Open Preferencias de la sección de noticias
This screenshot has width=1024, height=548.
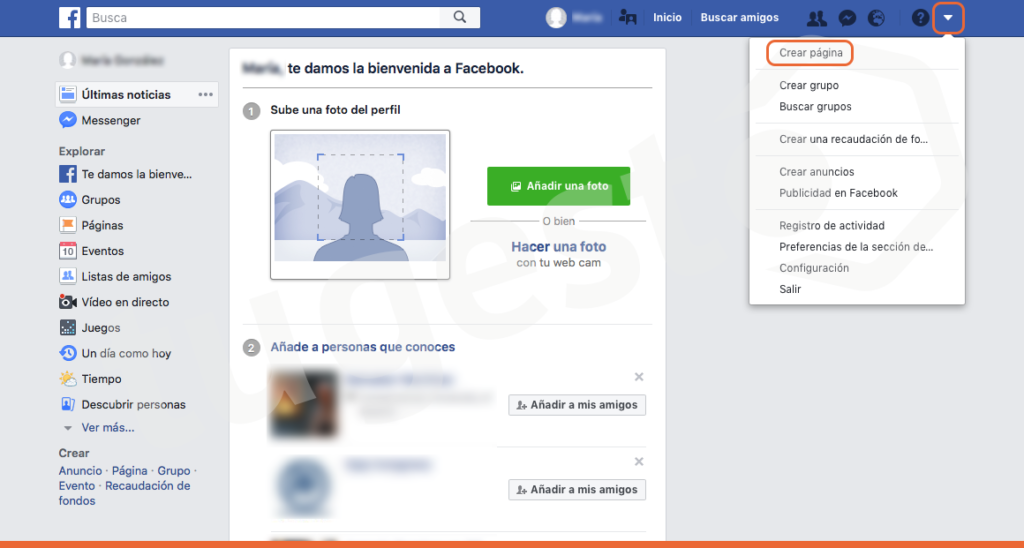tap(856, 247)
